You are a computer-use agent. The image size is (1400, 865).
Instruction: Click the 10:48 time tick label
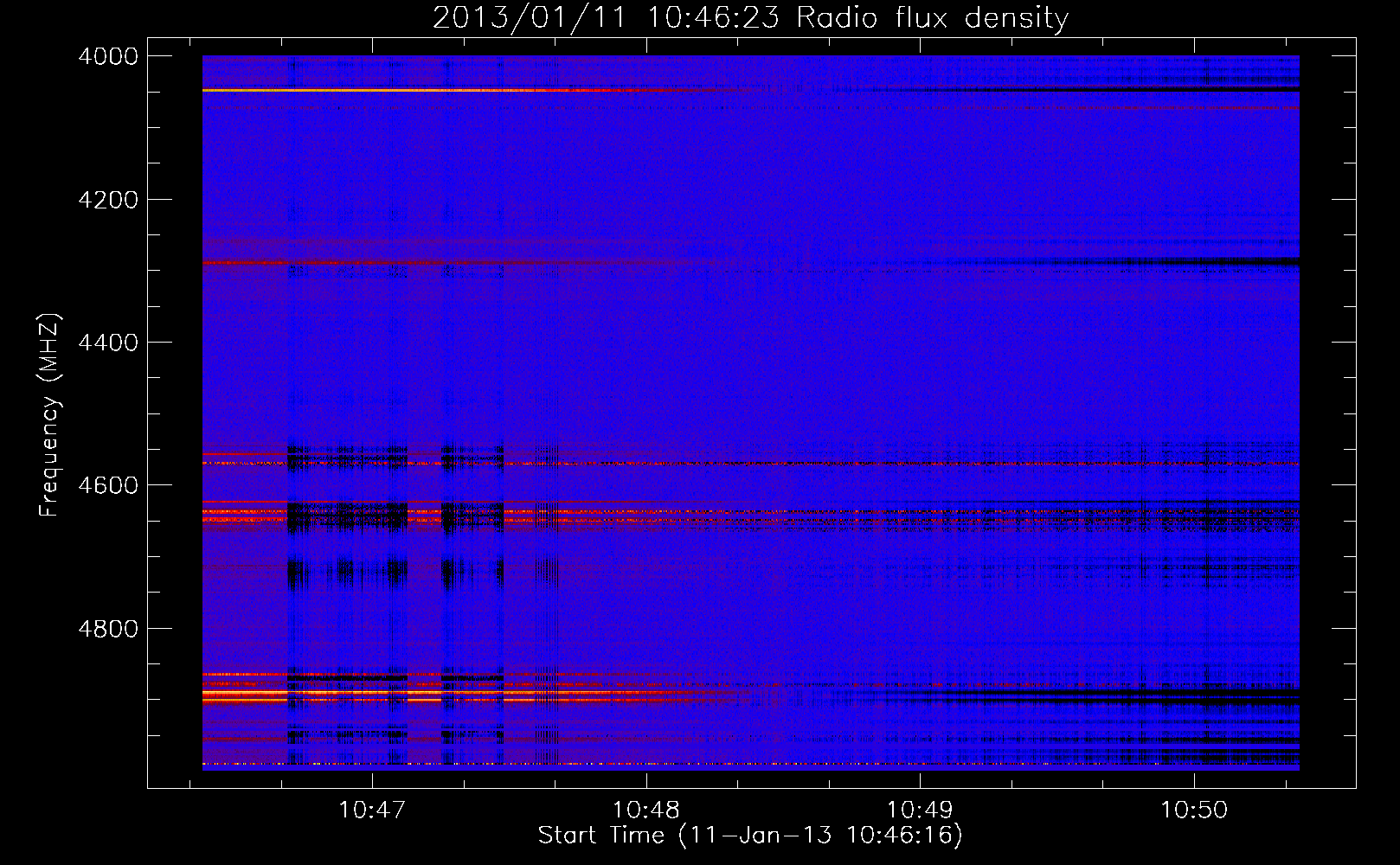click(x=646, y=811)
